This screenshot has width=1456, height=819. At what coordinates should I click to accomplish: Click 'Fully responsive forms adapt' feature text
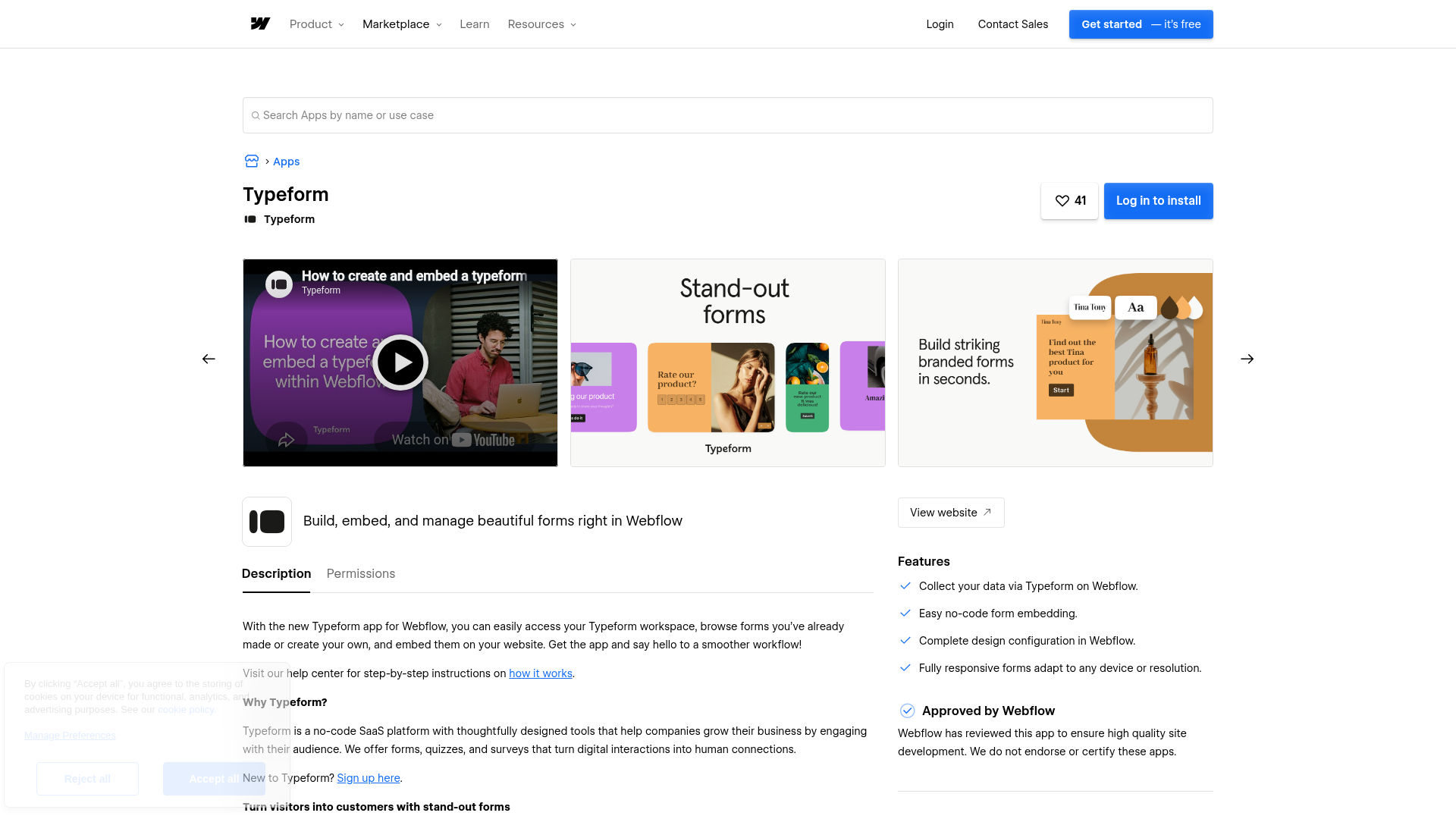pyautogui.click(x=1060, y=668)
